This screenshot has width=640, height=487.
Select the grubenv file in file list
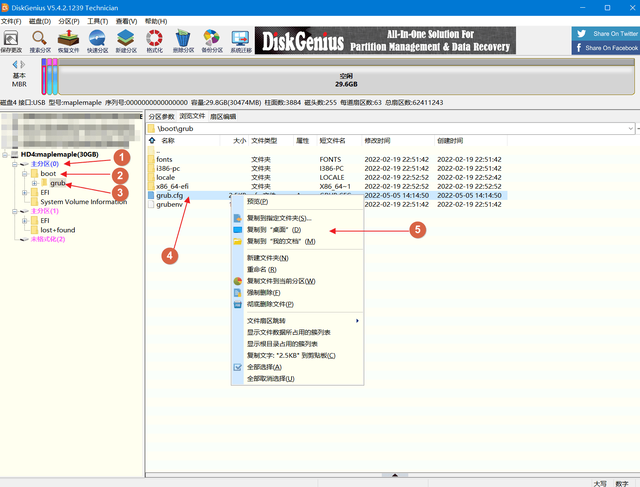tap(169, 205)
